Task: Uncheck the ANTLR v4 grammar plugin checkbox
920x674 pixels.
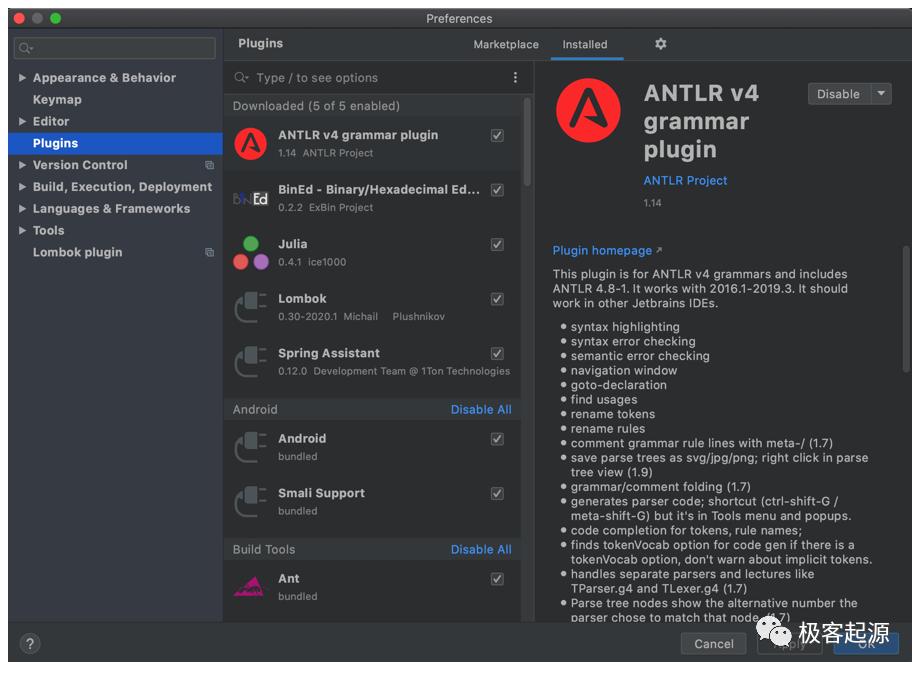Action: [497, 136]
